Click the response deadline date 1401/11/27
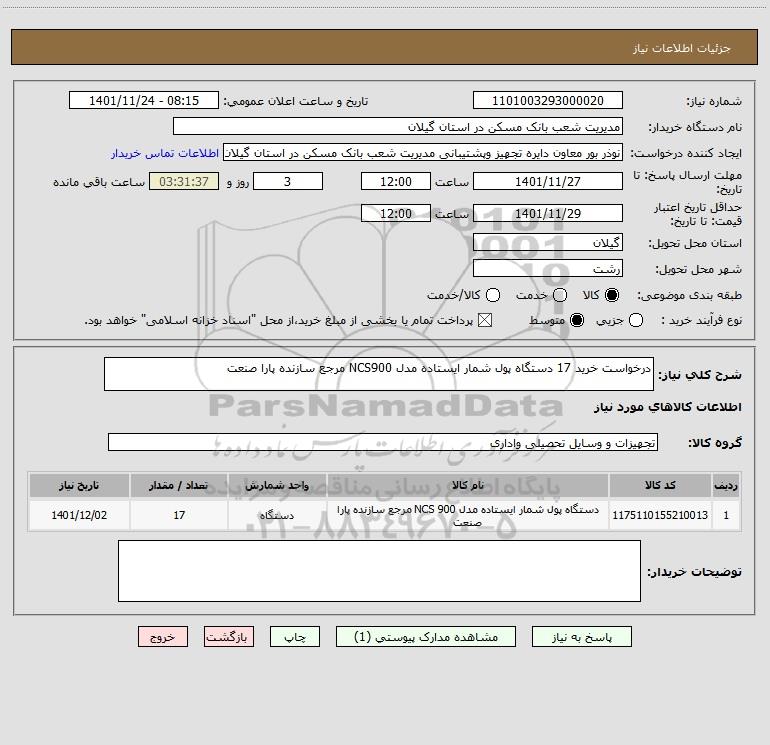770x745 pixels. click(548, 181)
